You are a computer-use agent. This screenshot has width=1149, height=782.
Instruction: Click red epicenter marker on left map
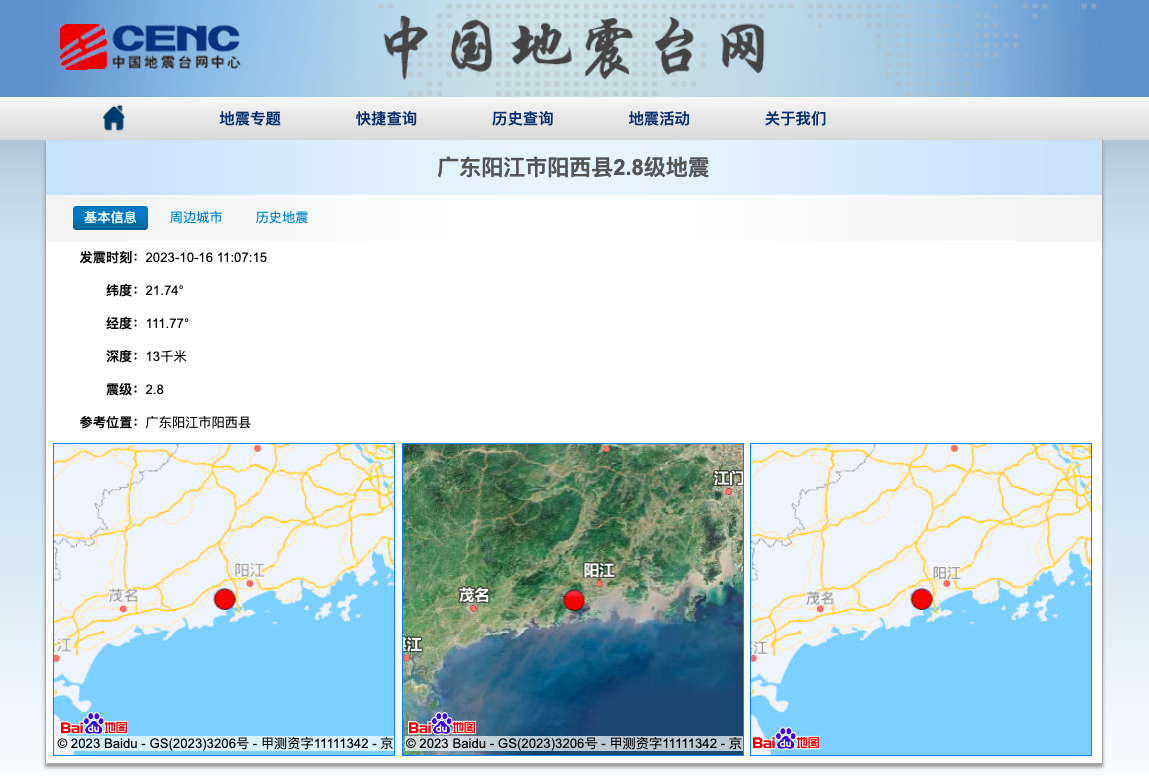tap(225, 599)
